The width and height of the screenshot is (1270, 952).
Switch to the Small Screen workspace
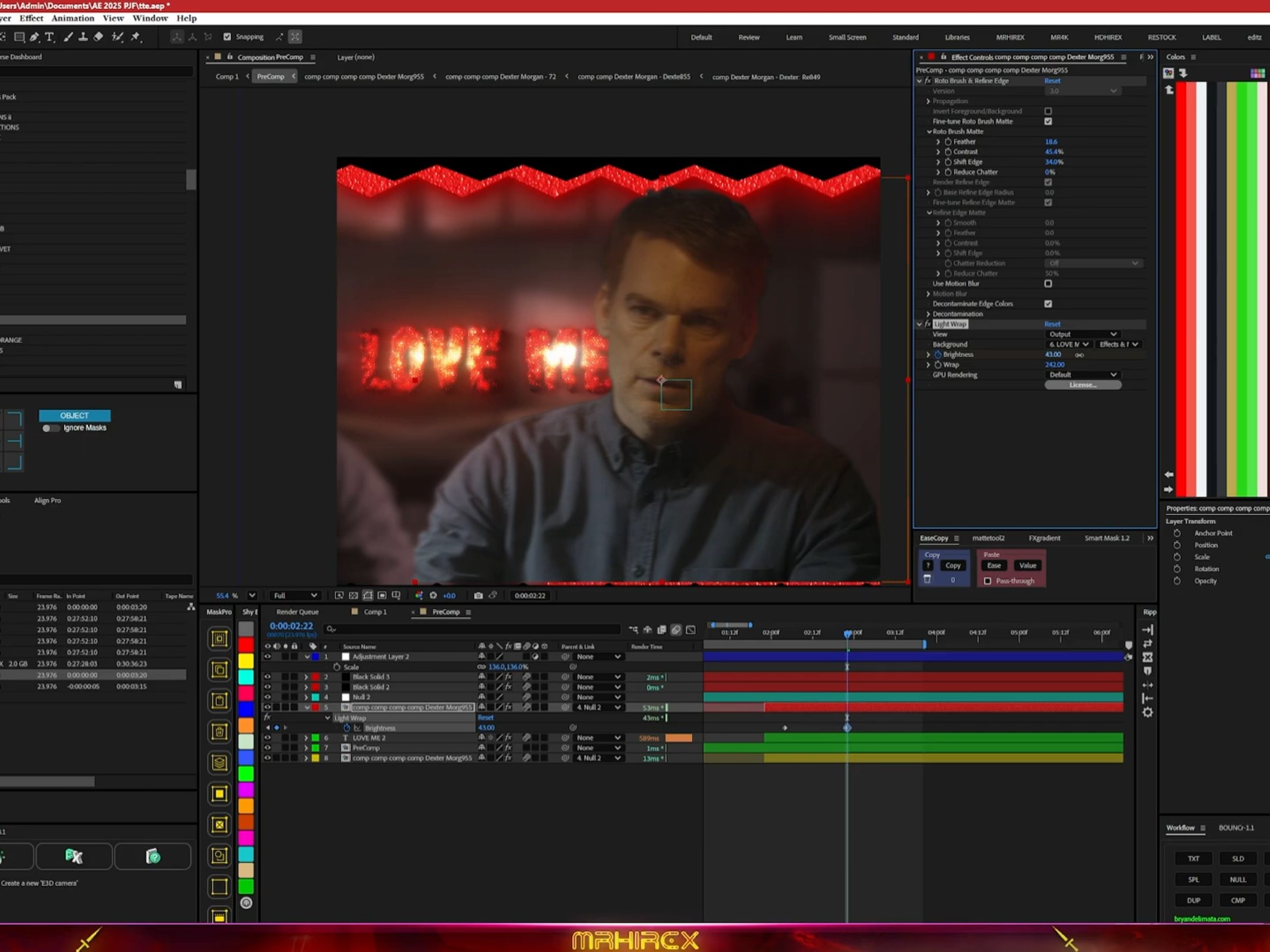pyautogui.click(x=847, y=37)
